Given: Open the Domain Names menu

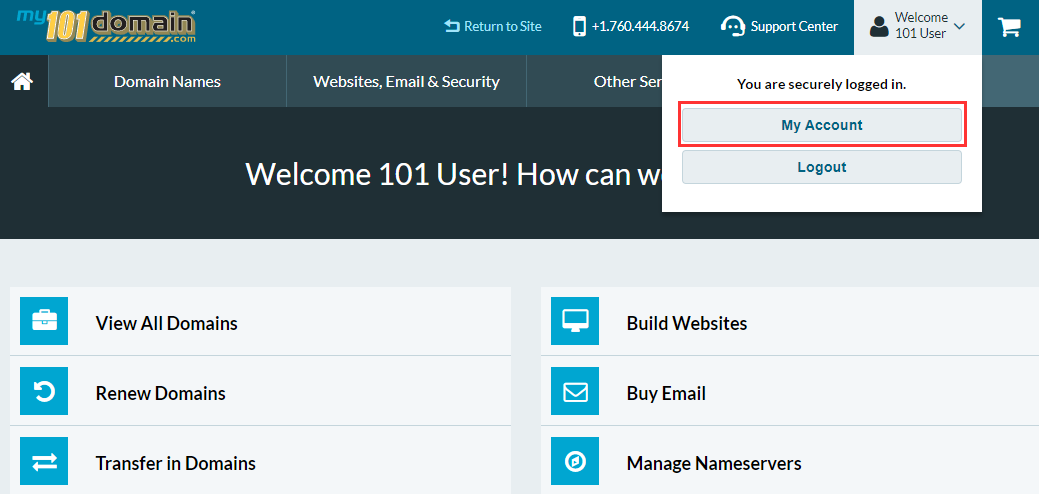Looking at the screenshot, I should tap(167, 82).
